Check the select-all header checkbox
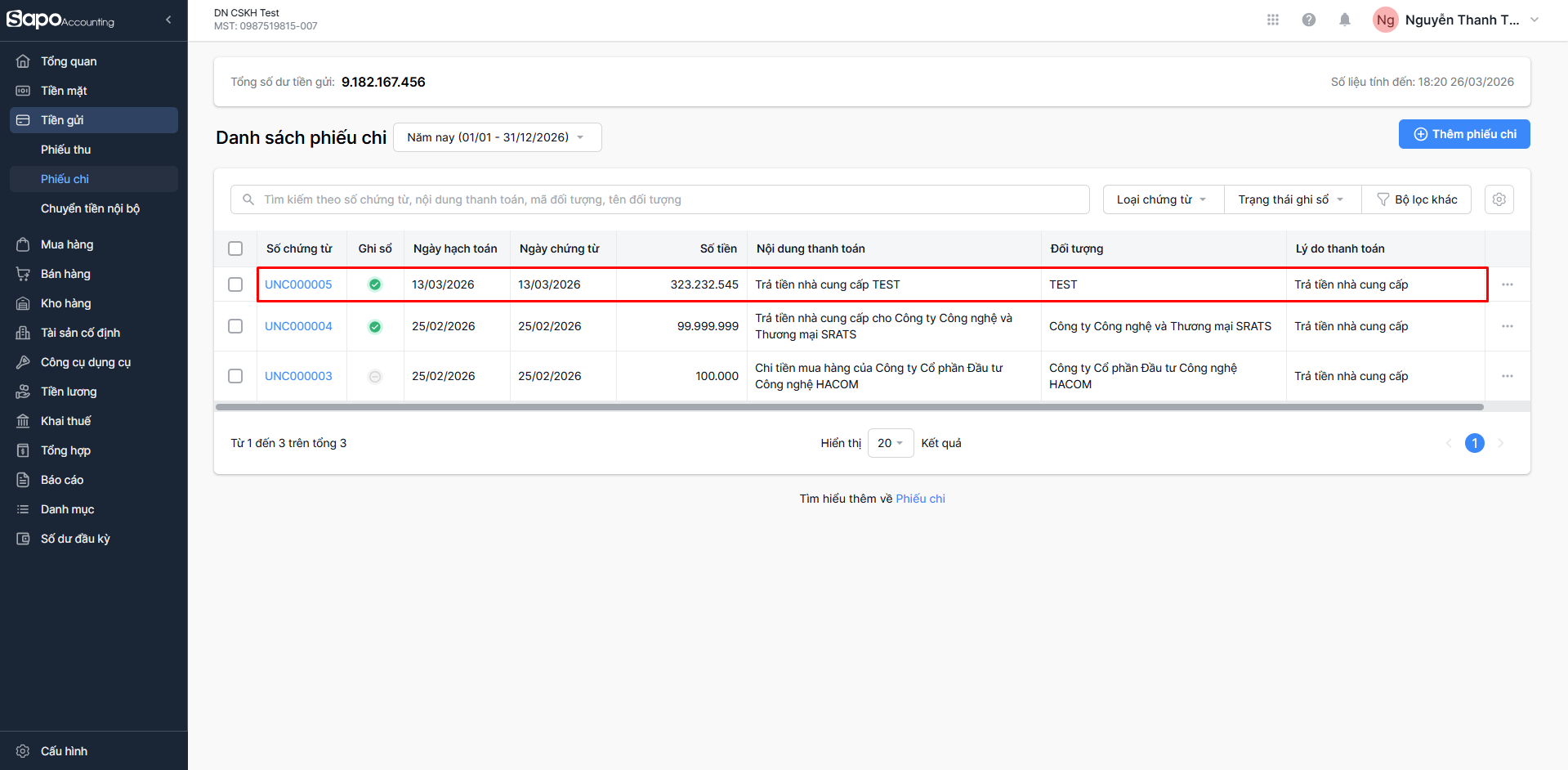Viewport: 1568px width, 770px height. click(235, 248)
